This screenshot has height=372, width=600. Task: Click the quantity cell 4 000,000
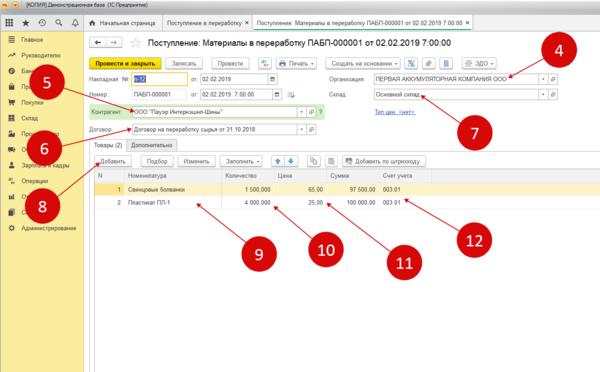coord(247,202)
